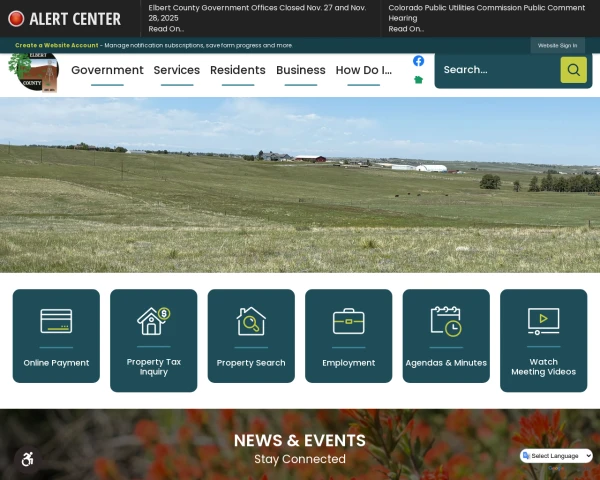Expand the Select Language dropdown
Viewport: 600px width, 480px height.
[x=557, y=456]
